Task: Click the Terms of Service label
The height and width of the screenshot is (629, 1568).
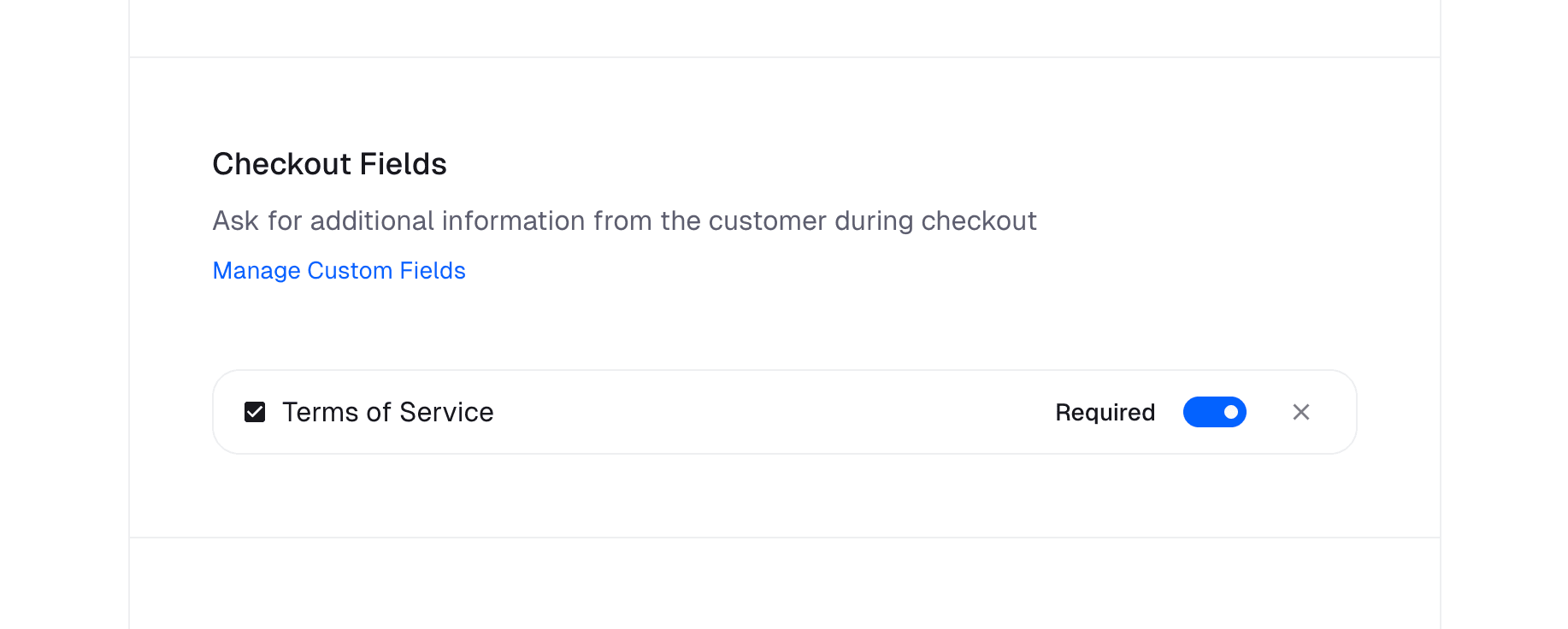Action: (387, 412)
